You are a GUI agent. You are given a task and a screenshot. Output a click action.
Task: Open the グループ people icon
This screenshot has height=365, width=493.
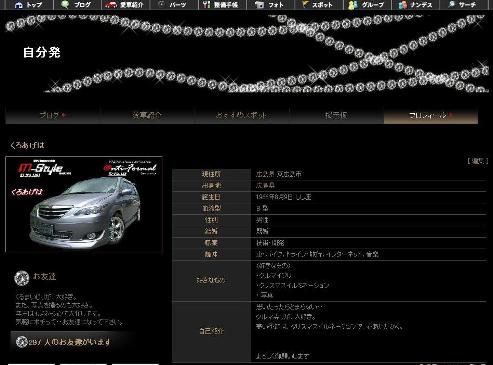353,5
